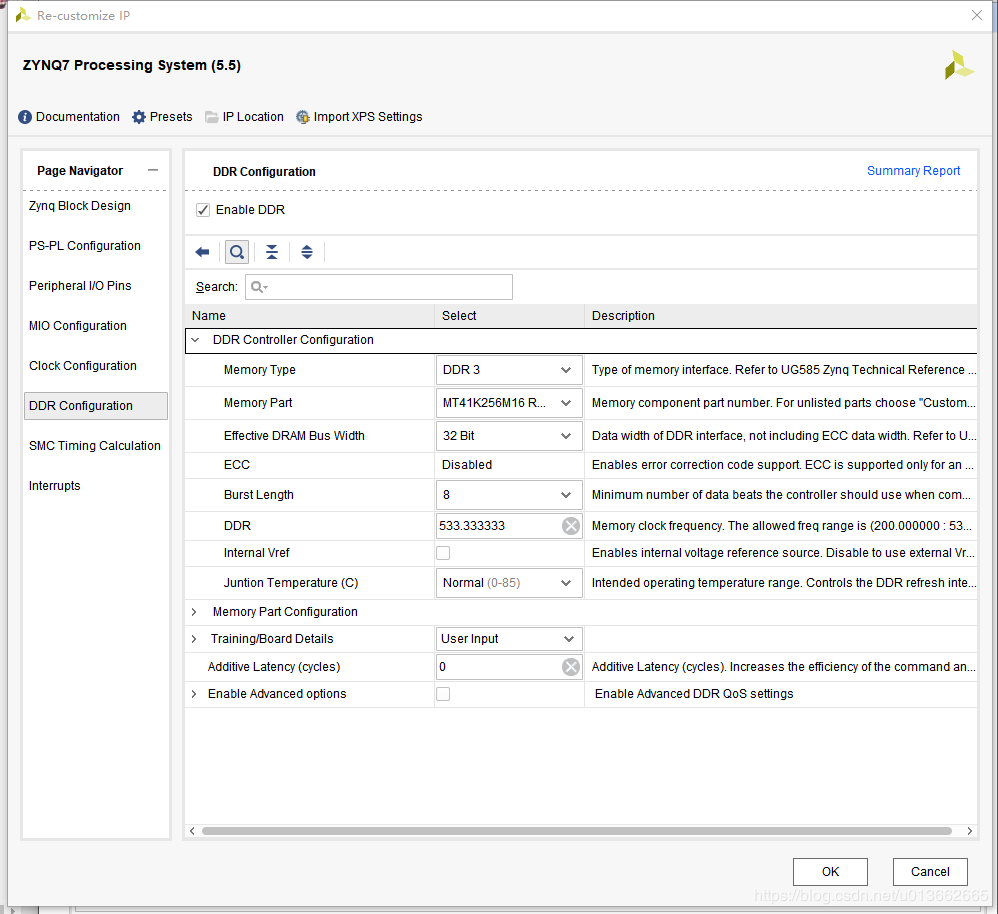This screenshot has width=998, height=914.
Task: Click into the Search input field
Action: tap(379, 287)
